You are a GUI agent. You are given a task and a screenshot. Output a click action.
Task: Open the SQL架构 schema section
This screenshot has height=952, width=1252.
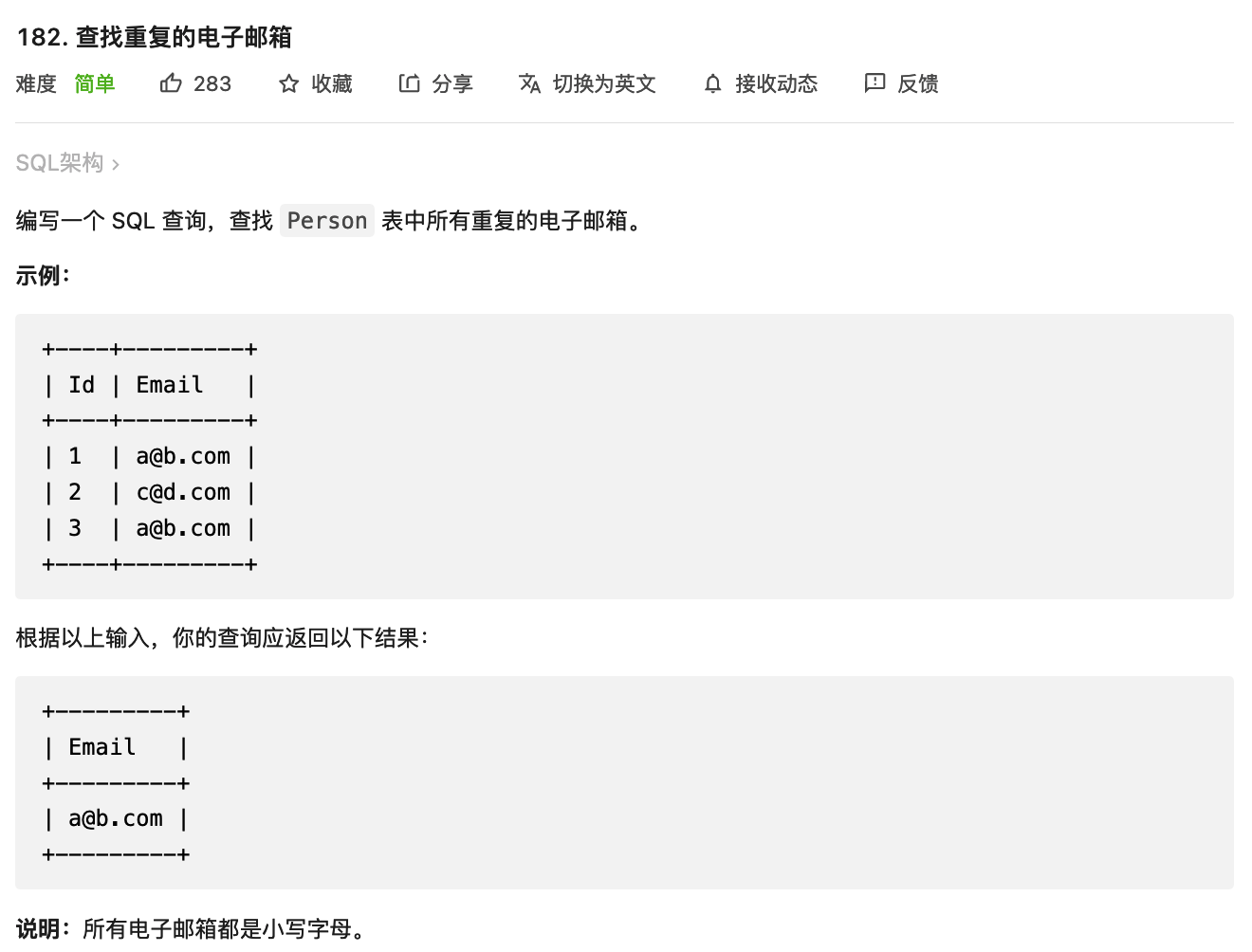(x=60, y=163)
